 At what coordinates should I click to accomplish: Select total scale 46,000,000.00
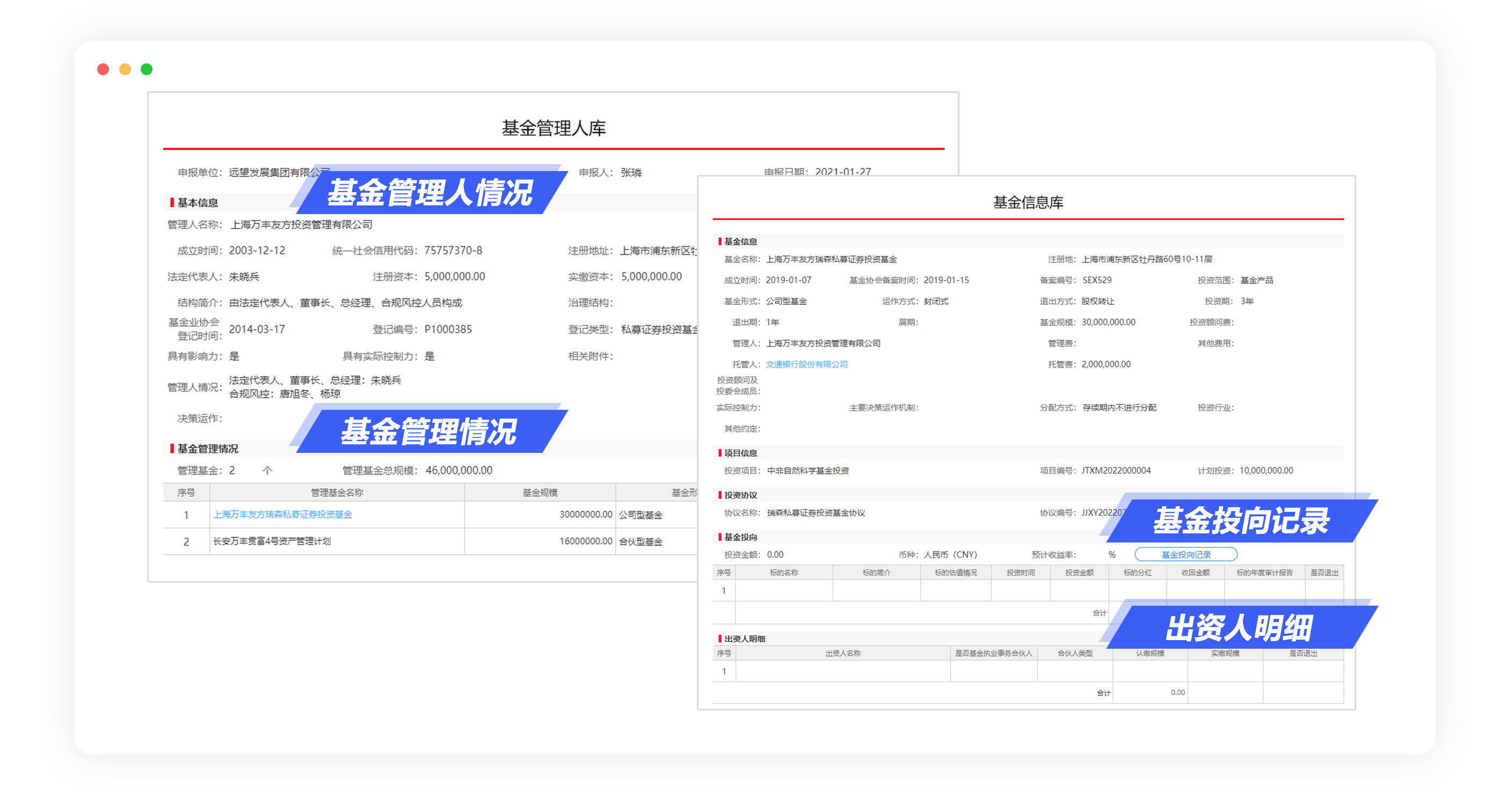pyautogui.click(x=459, y=471)
